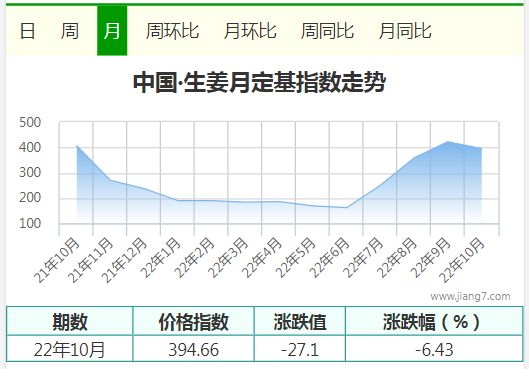Switch to 月环比 tab

tap(250, 31)
